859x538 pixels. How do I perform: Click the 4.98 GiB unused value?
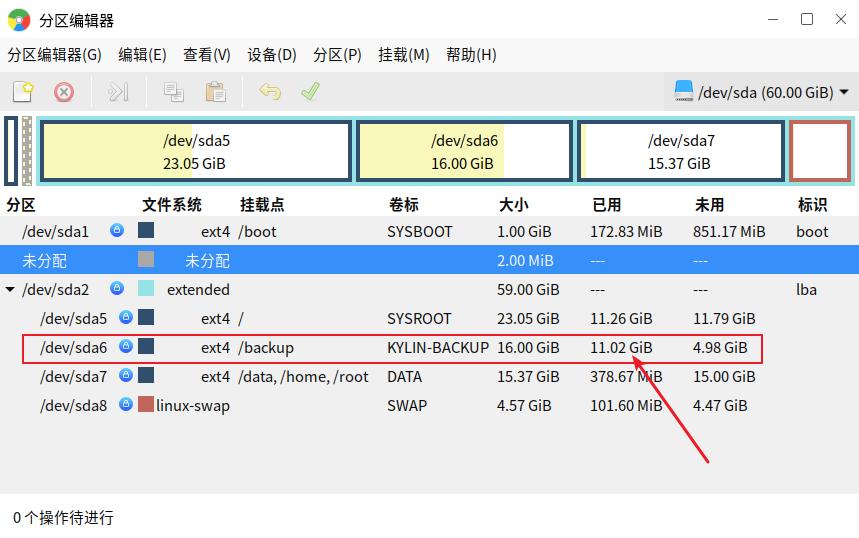pyautogui.click(x=720, y=348)
